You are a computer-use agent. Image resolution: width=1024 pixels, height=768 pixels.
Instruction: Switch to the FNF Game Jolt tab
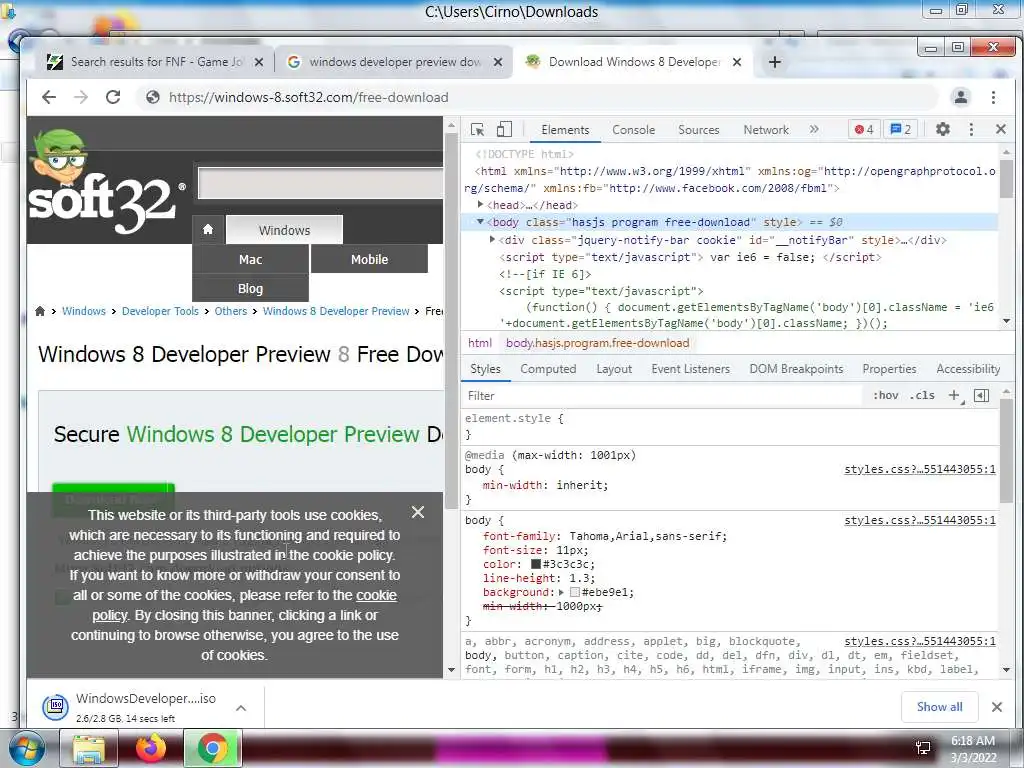pyautogui.click(x=155, y=62)
